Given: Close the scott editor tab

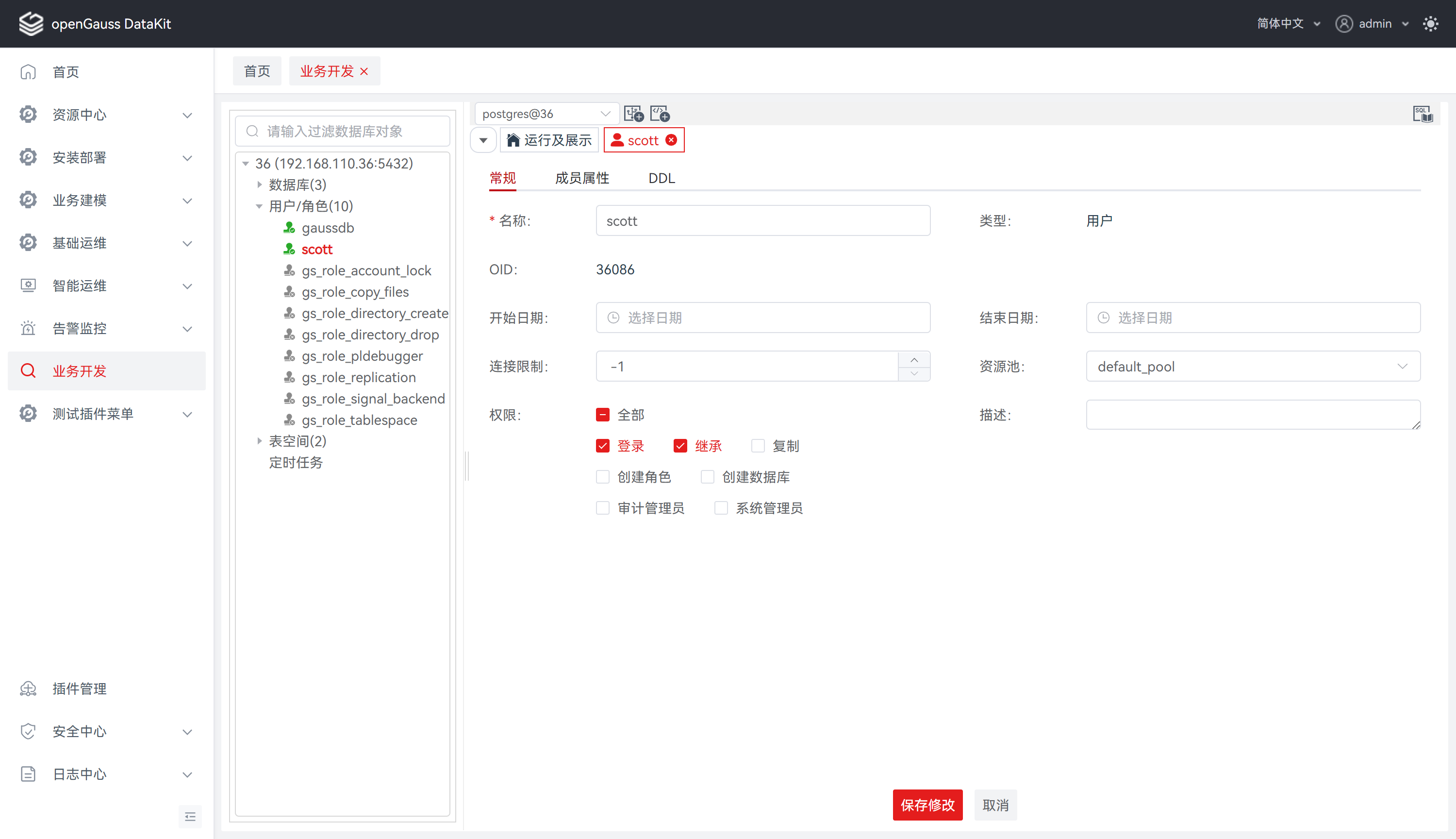Looking at the screenshot, I should pyautogui.click(x=671, y=140).
